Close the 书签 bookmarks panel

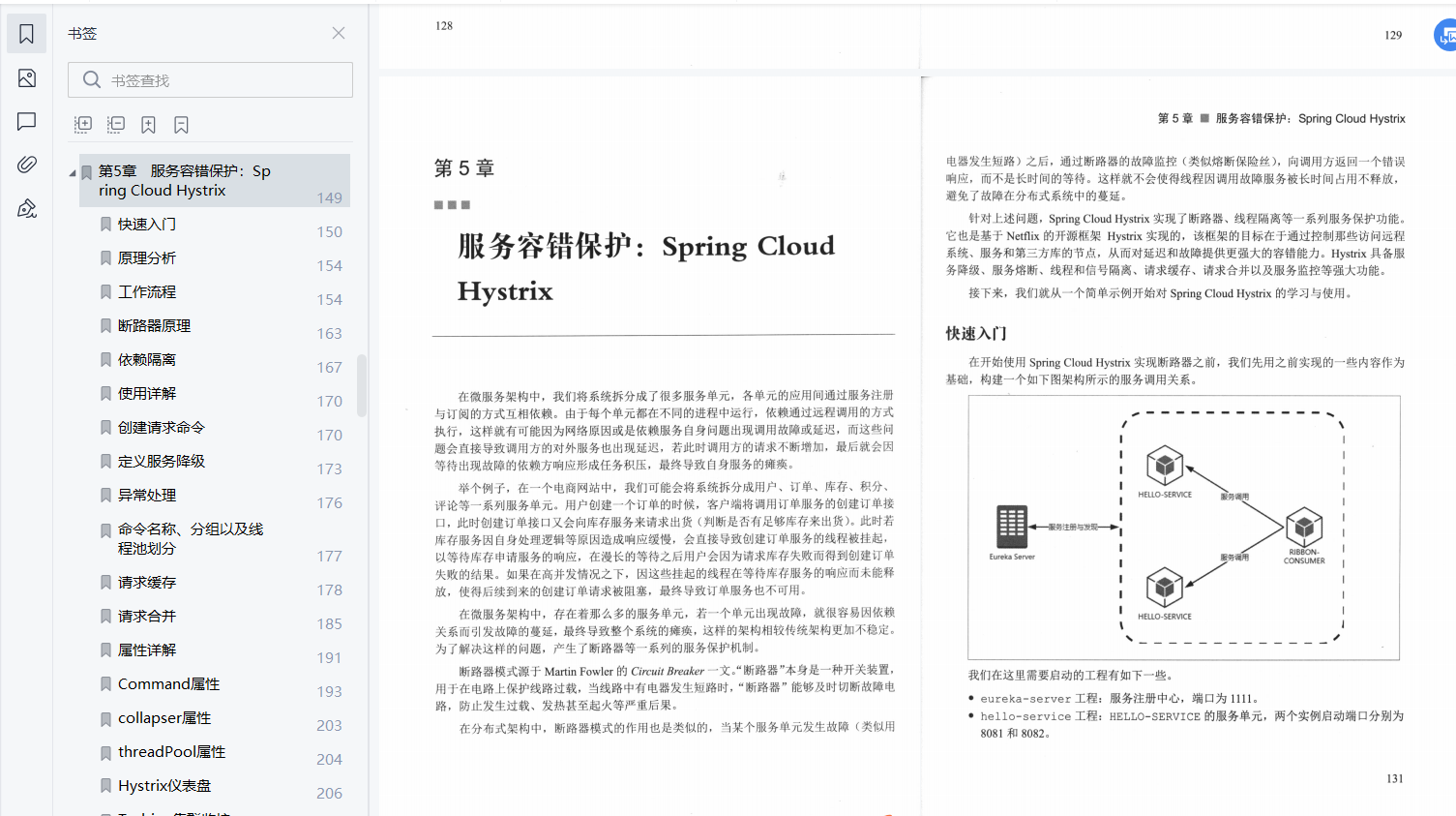(339, 33)
